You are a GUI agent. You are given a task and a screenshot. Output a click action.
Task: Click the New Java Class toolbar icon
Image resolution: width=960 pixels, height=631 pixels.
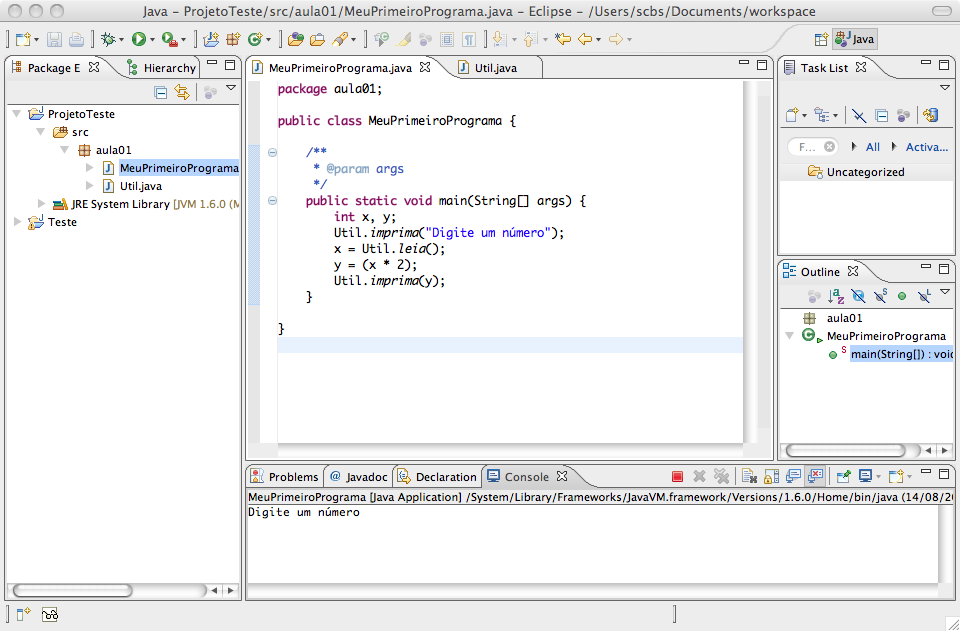click(x=255, y=39)
